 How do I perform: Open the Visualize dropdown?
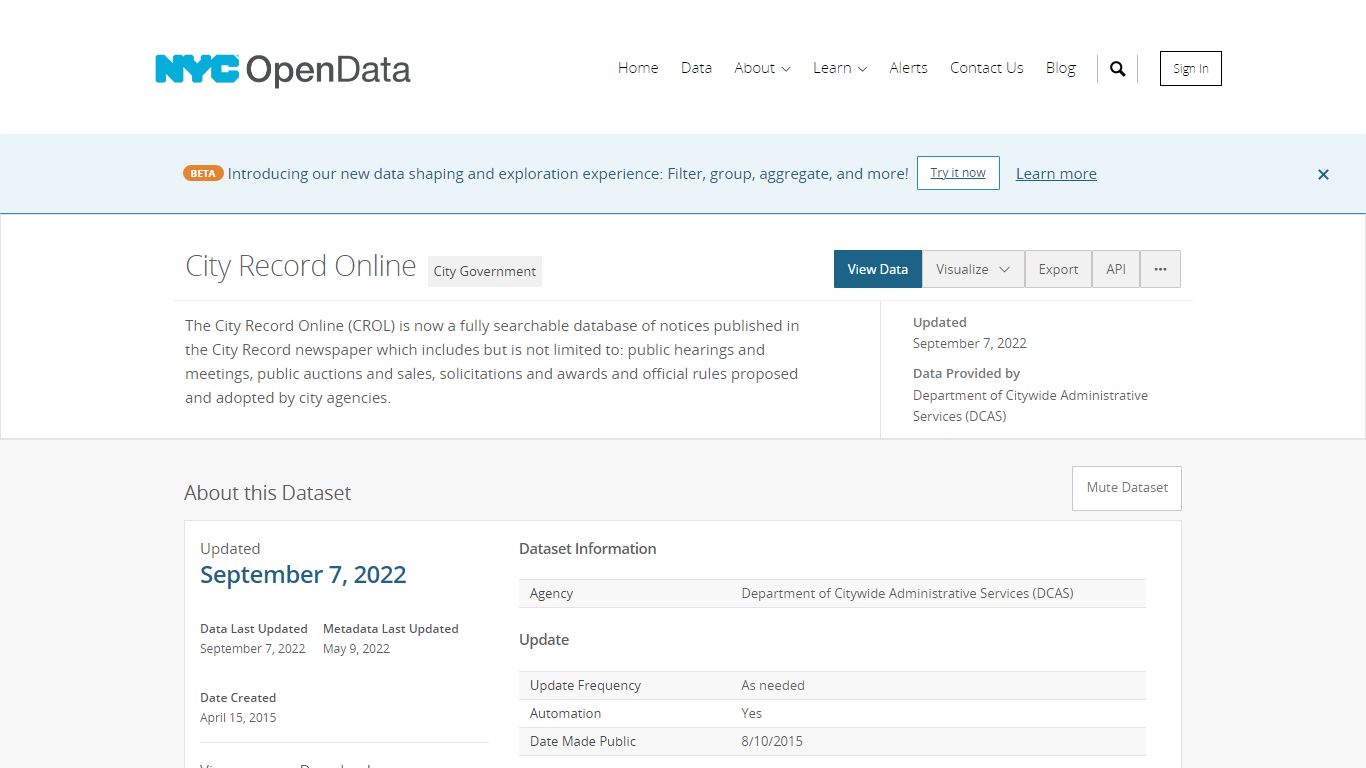tap(973, 269)
